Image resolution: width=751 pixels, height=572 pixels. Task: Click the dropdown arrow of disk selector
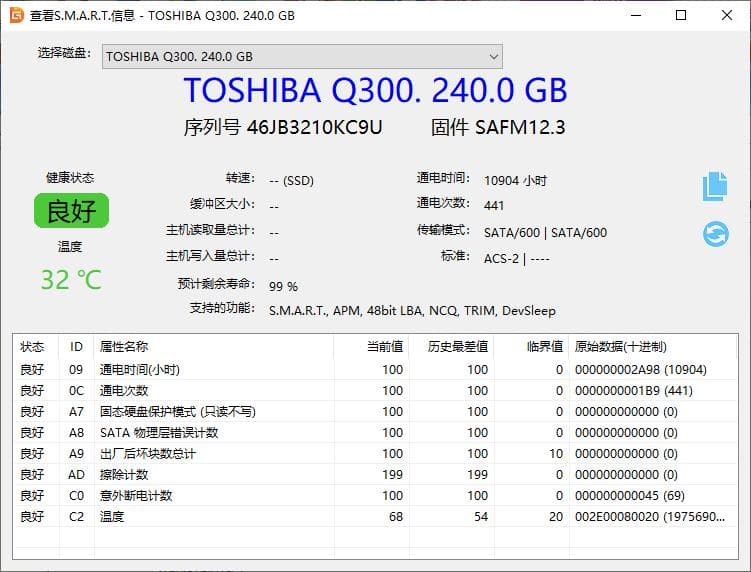pos(494,57)
